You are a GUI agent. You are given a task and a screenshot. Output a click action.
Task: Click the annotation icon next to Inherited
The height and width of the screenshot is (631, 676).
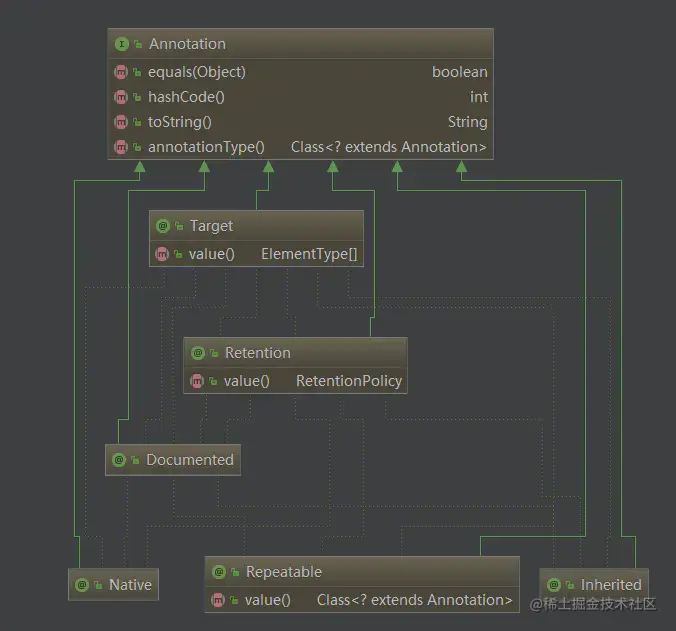554,585
